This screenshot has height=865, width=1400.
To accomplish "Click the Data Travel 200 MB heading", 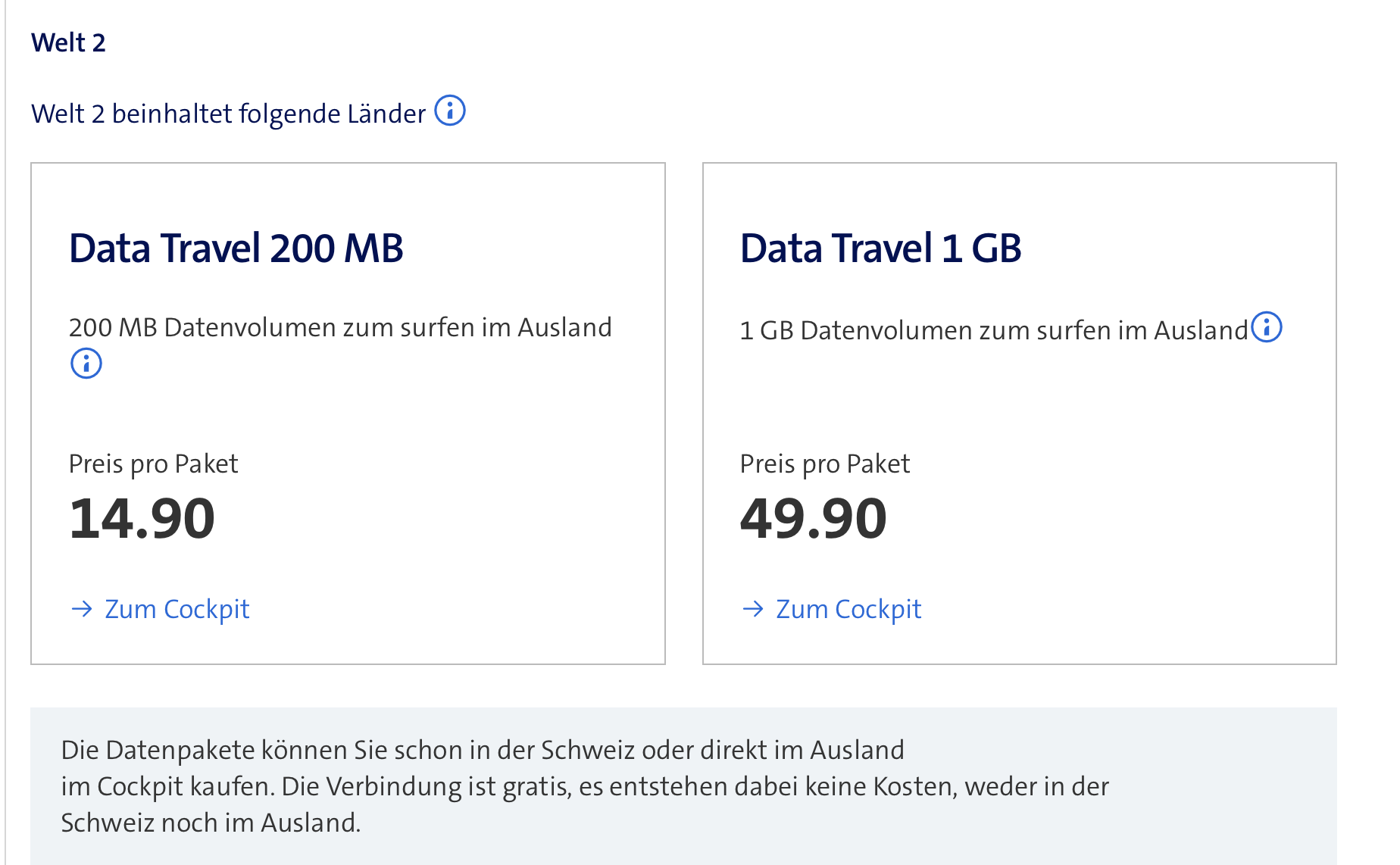I will click(236, 248).
